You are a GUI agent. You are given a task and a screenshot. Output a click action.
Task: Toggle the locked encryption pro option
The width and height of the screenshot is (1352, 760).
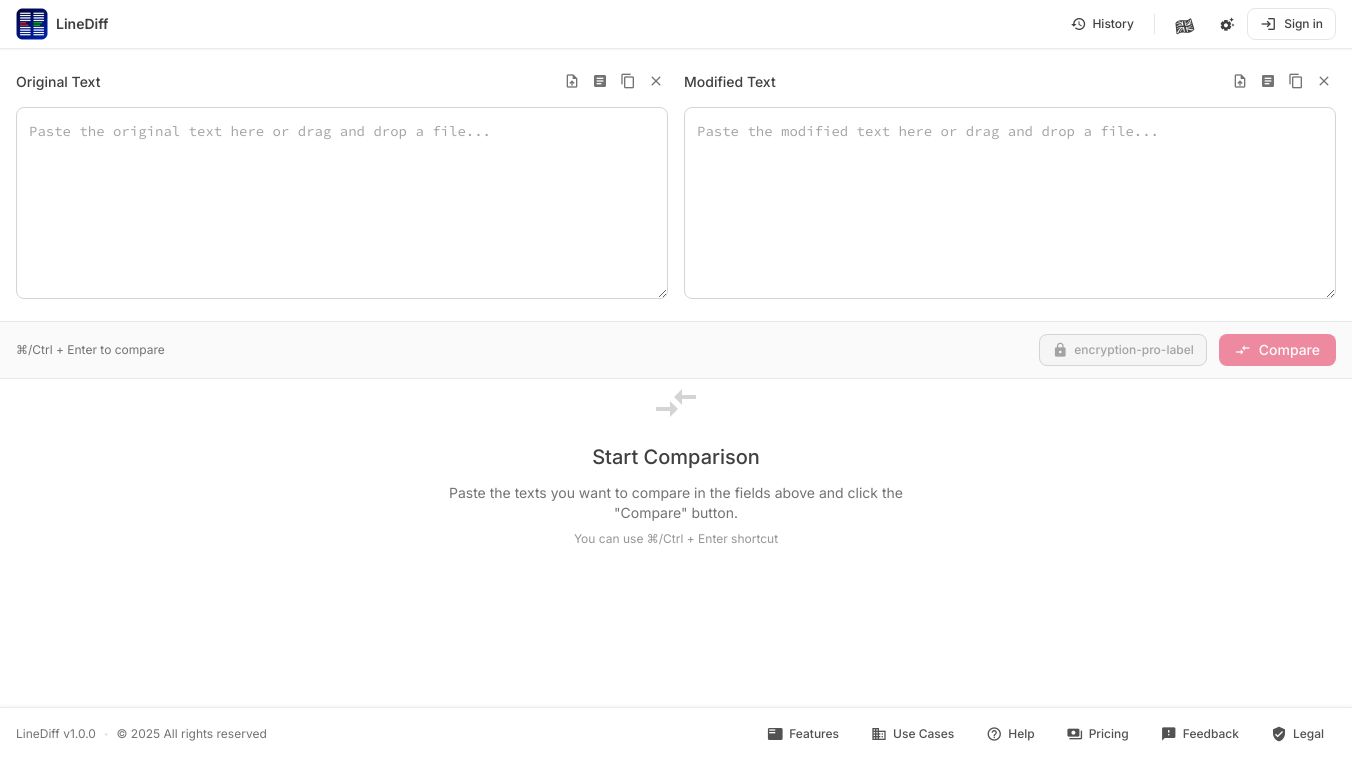pyautogui.click(x=1122, y=350)
